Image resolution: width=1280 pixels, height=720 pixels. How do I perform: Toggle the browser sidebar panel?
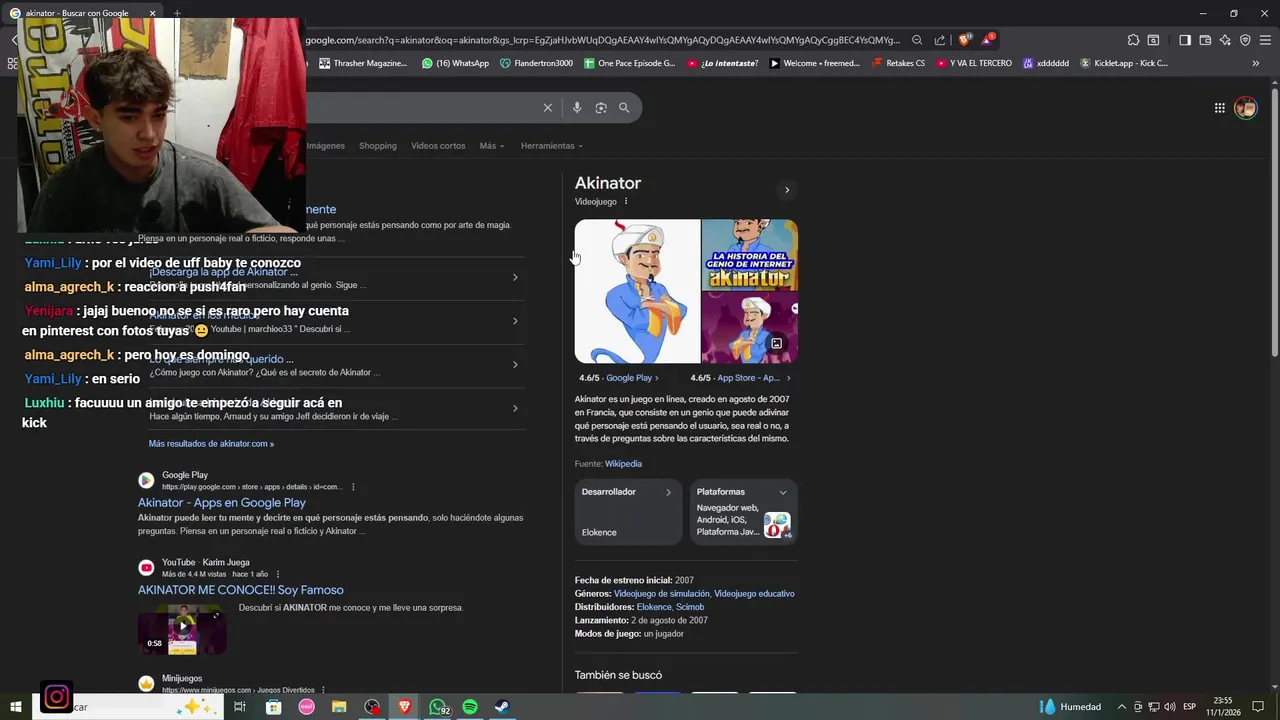1185,40
